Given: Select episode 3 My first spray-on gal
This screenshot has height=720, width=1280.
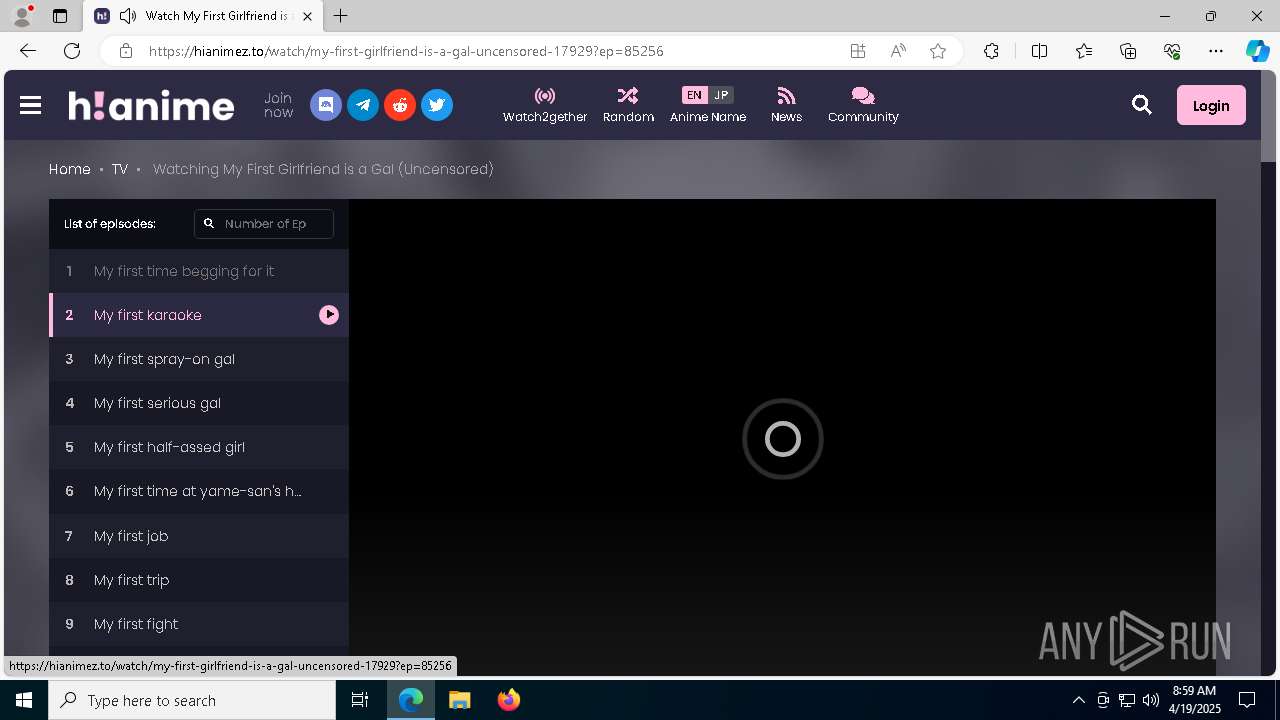Looking at the screenshot, I should point(199,359).
